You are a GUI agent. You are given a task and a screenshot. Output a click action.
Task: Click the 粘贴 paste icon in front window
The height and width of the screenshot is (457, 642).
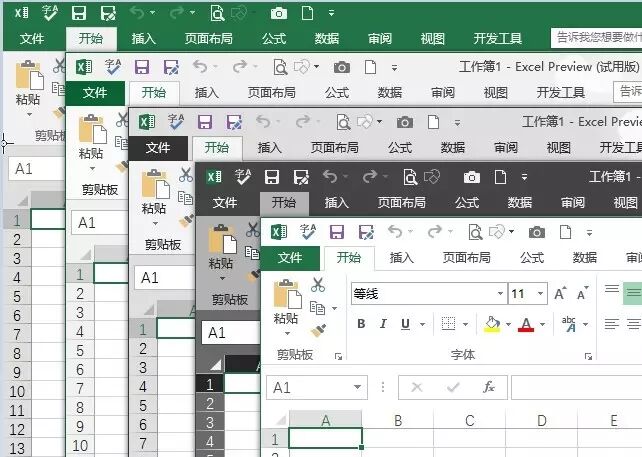click(x=286, y=294)
